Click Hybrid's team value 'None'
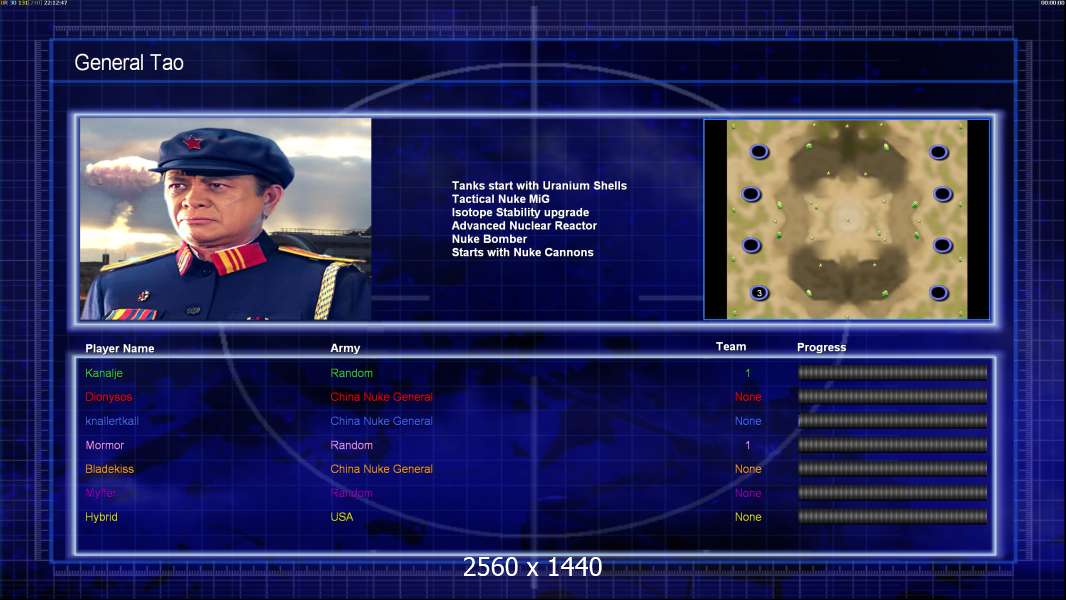The width and height of the screenshot is (1066, 600). 748,517
